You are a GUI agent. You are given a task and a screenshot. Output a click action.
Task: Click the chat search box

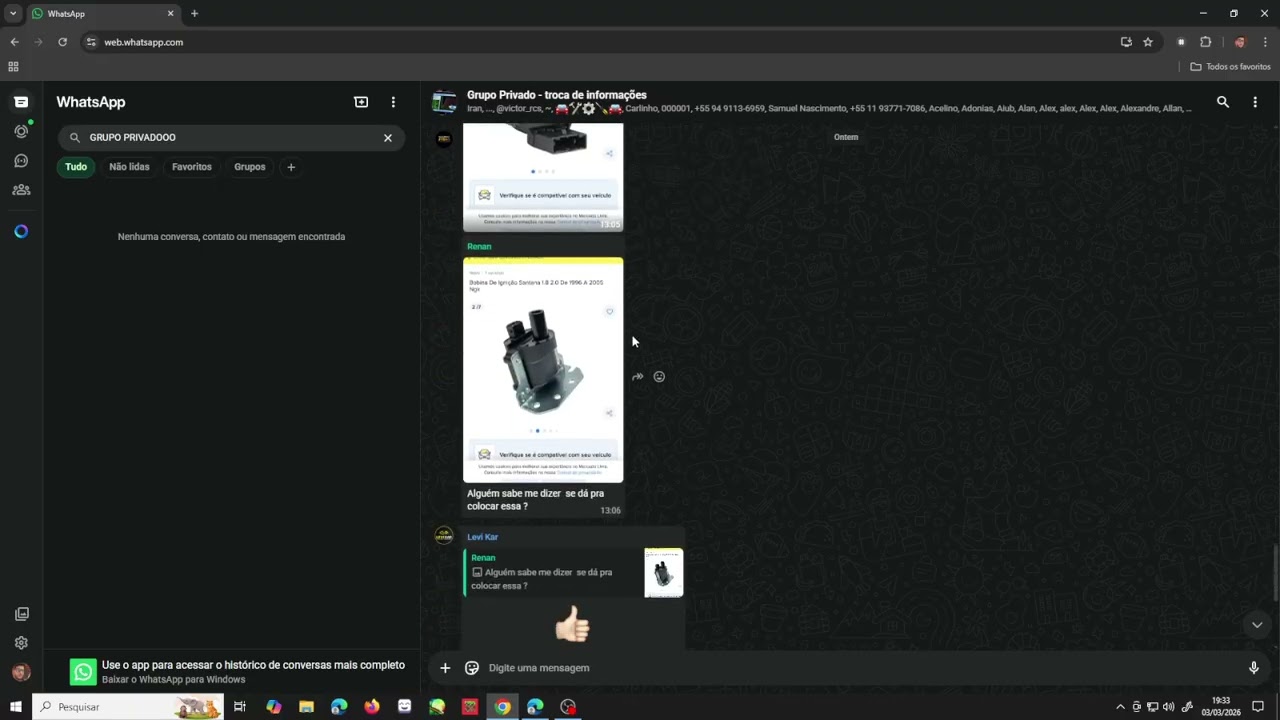point(232,138)
